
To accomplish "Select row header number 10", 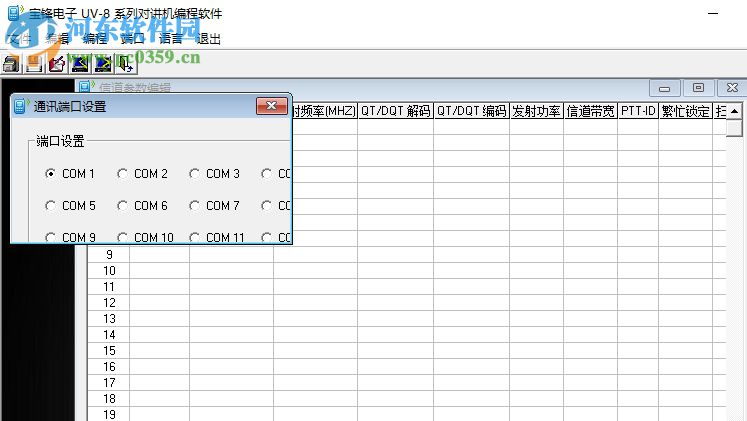I will tap(109, 271).
